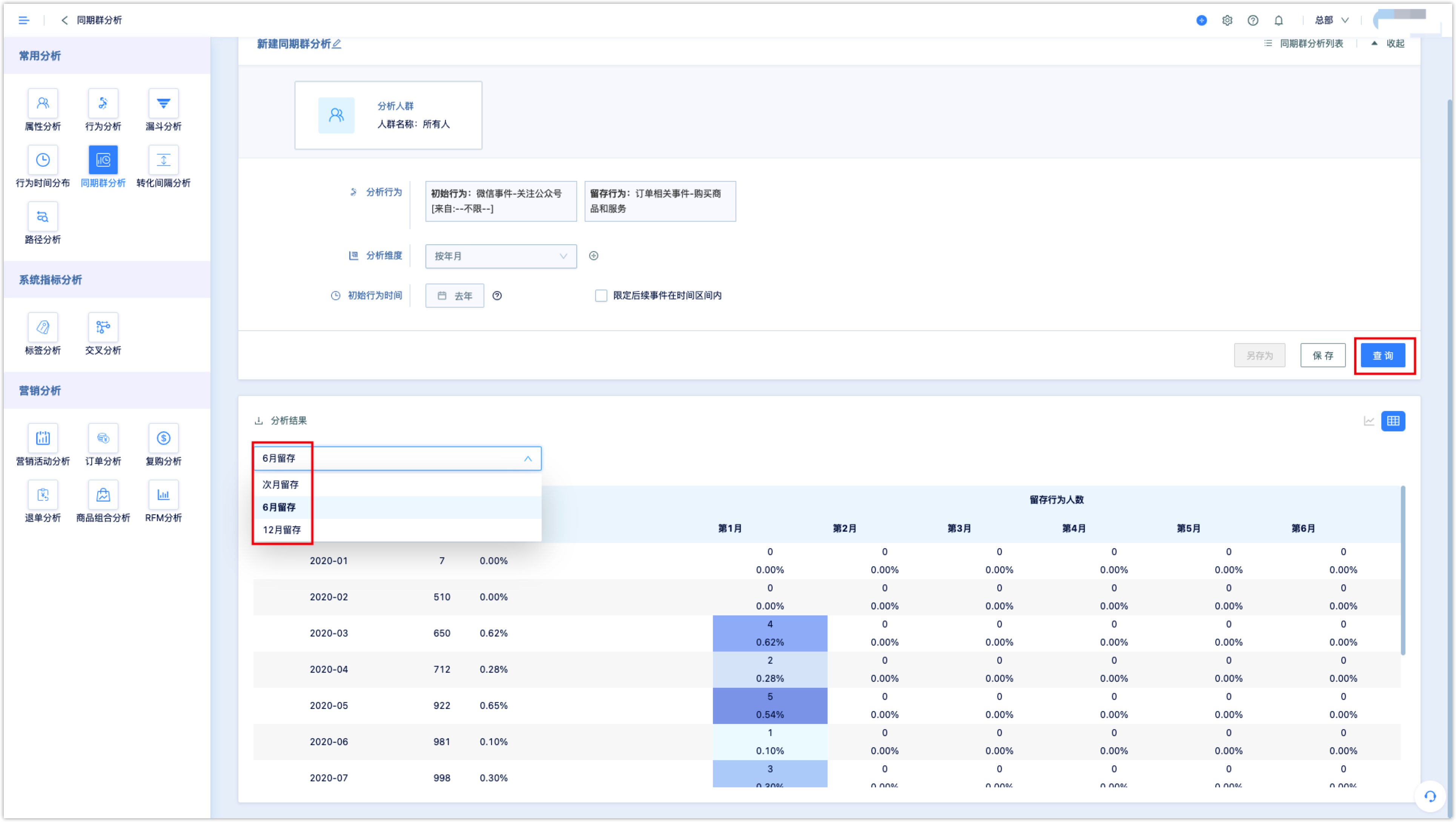Choose 次月留存 from the list

click(x=397, y=484)
